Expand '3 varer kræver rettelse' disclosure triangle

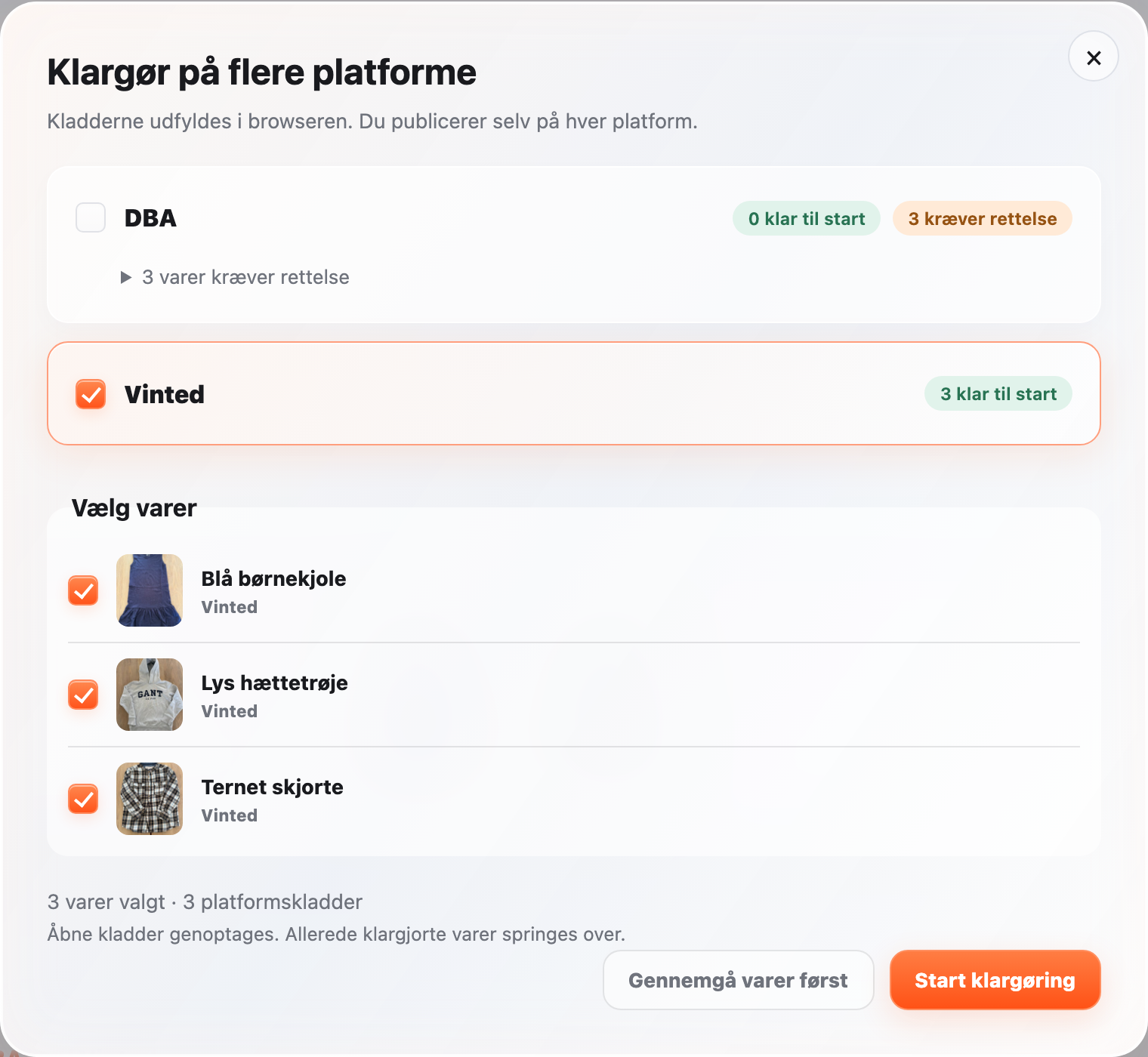point(126,277)
